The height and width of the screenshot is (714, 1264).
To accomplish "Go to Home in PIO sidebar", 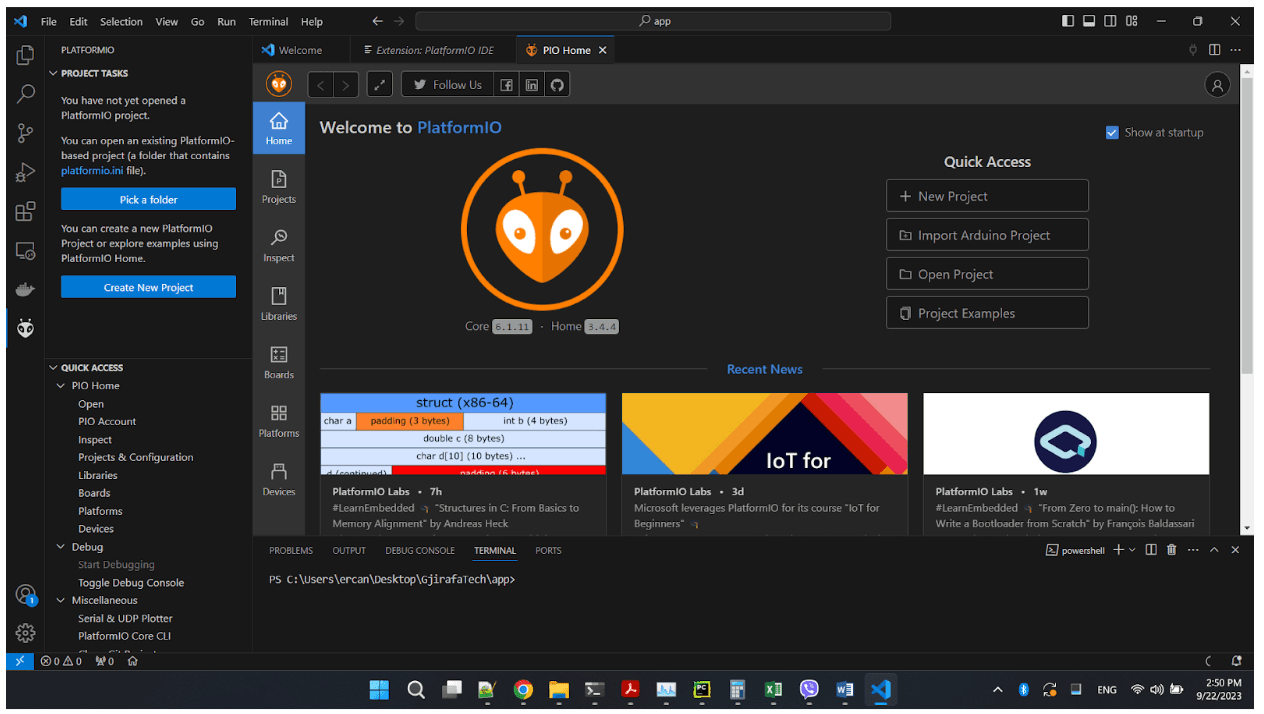I will pyautogui.click(x=279, y=129).
